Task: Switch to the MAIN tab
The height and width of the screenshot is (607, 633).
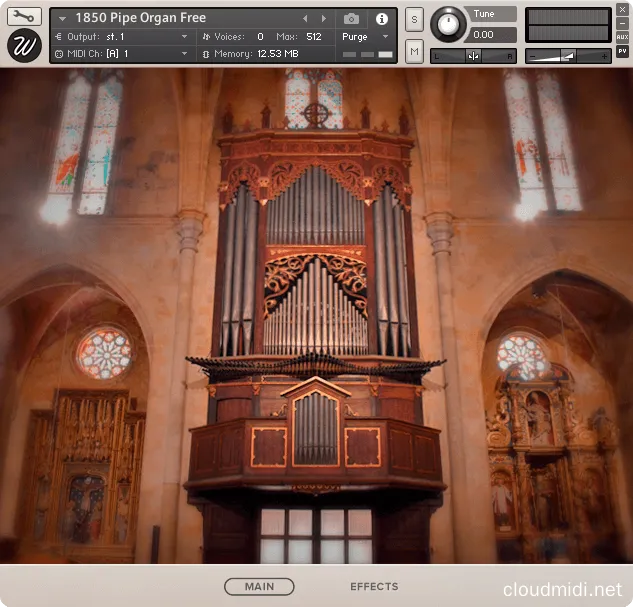Action: coord(259,587)
